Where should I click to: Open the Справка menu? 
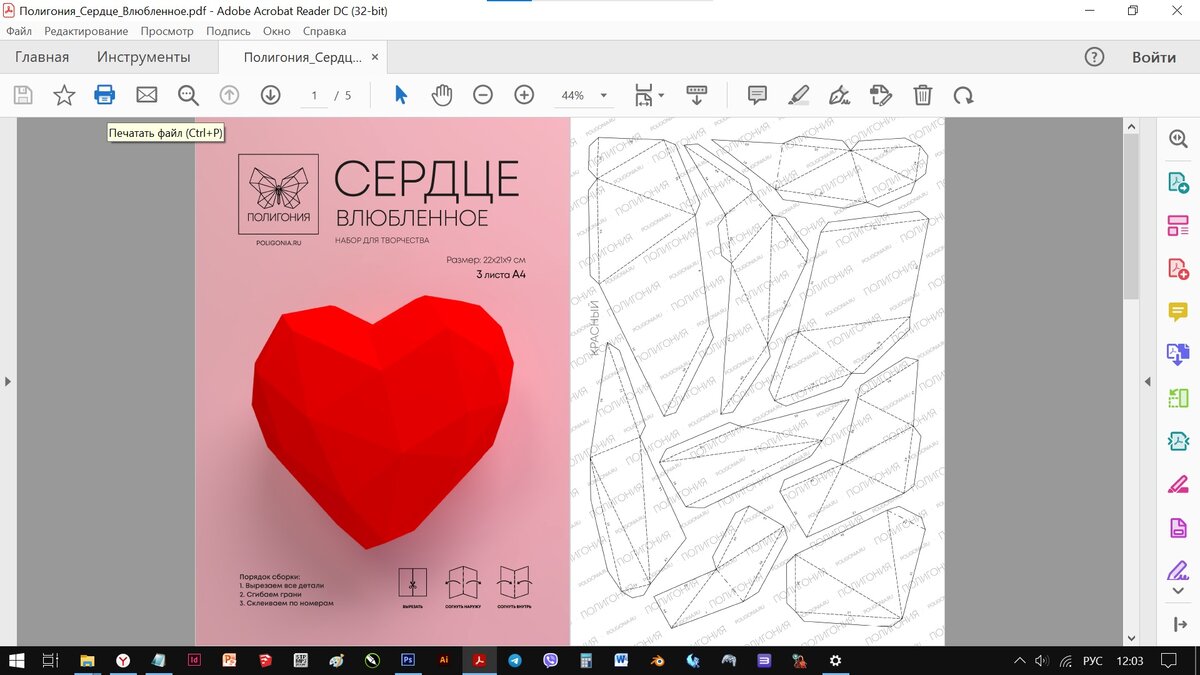pos(324,31)
